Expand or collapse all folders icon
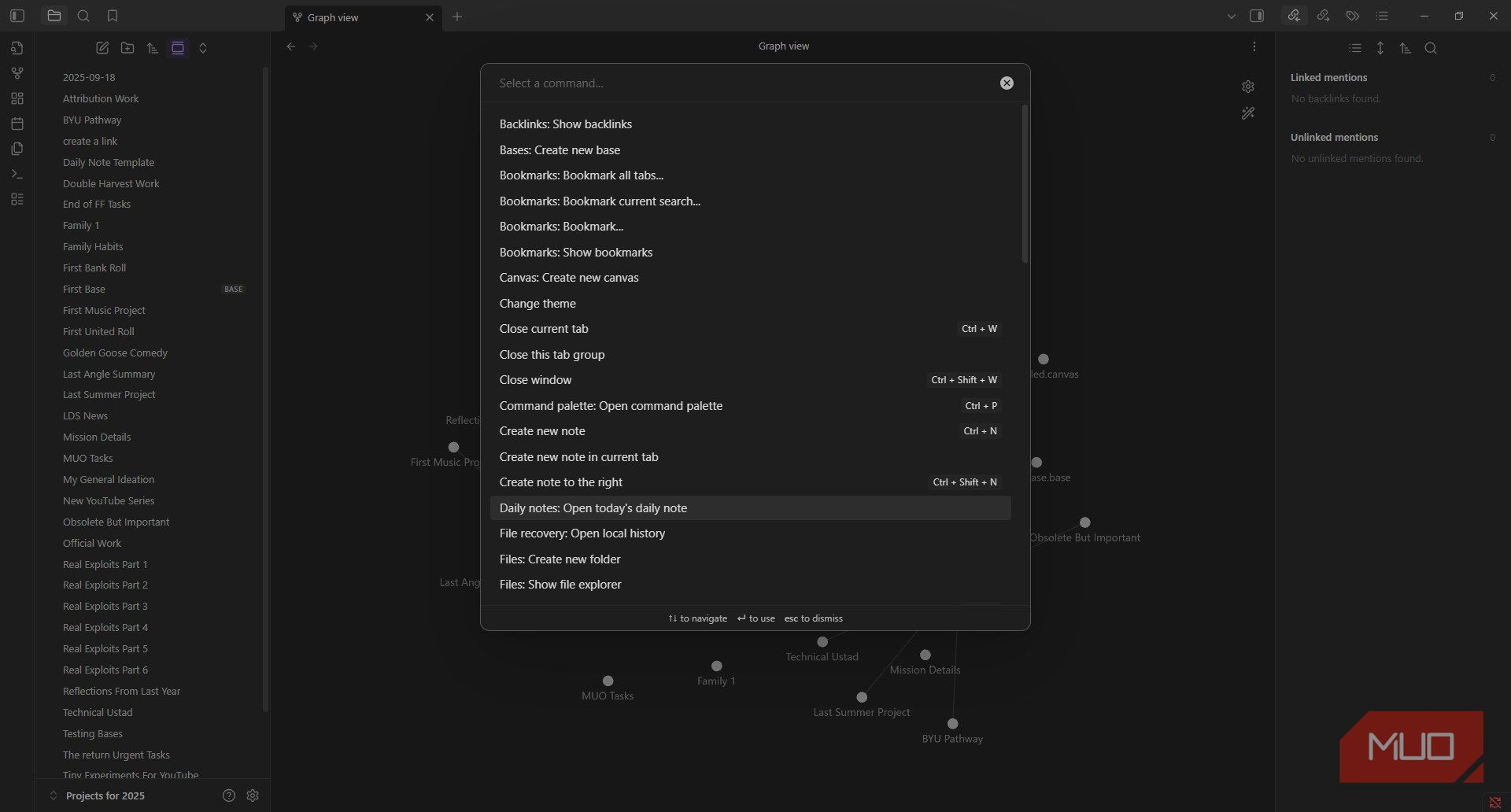This screenshot has width=1511, height=812. click(203, 48)
